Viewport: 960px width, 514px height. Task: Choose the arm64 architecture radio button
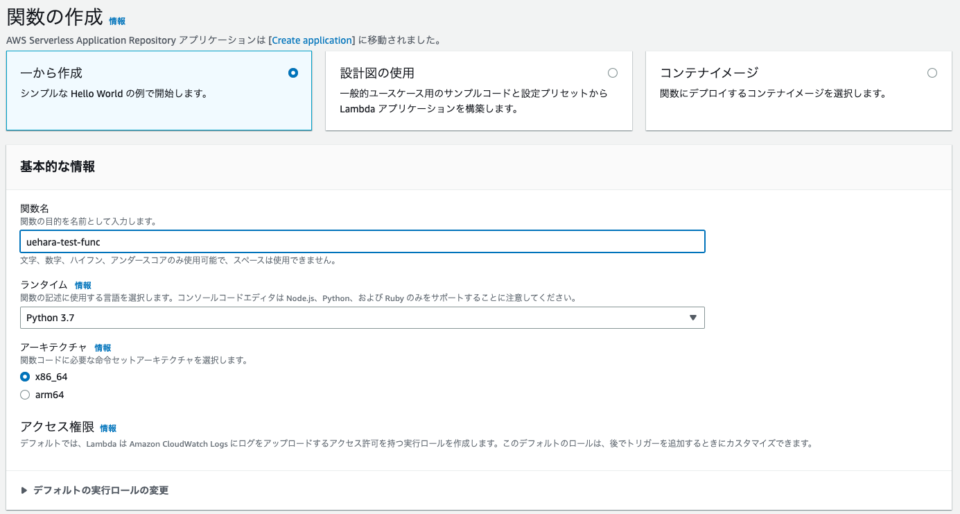coord(25,394)
